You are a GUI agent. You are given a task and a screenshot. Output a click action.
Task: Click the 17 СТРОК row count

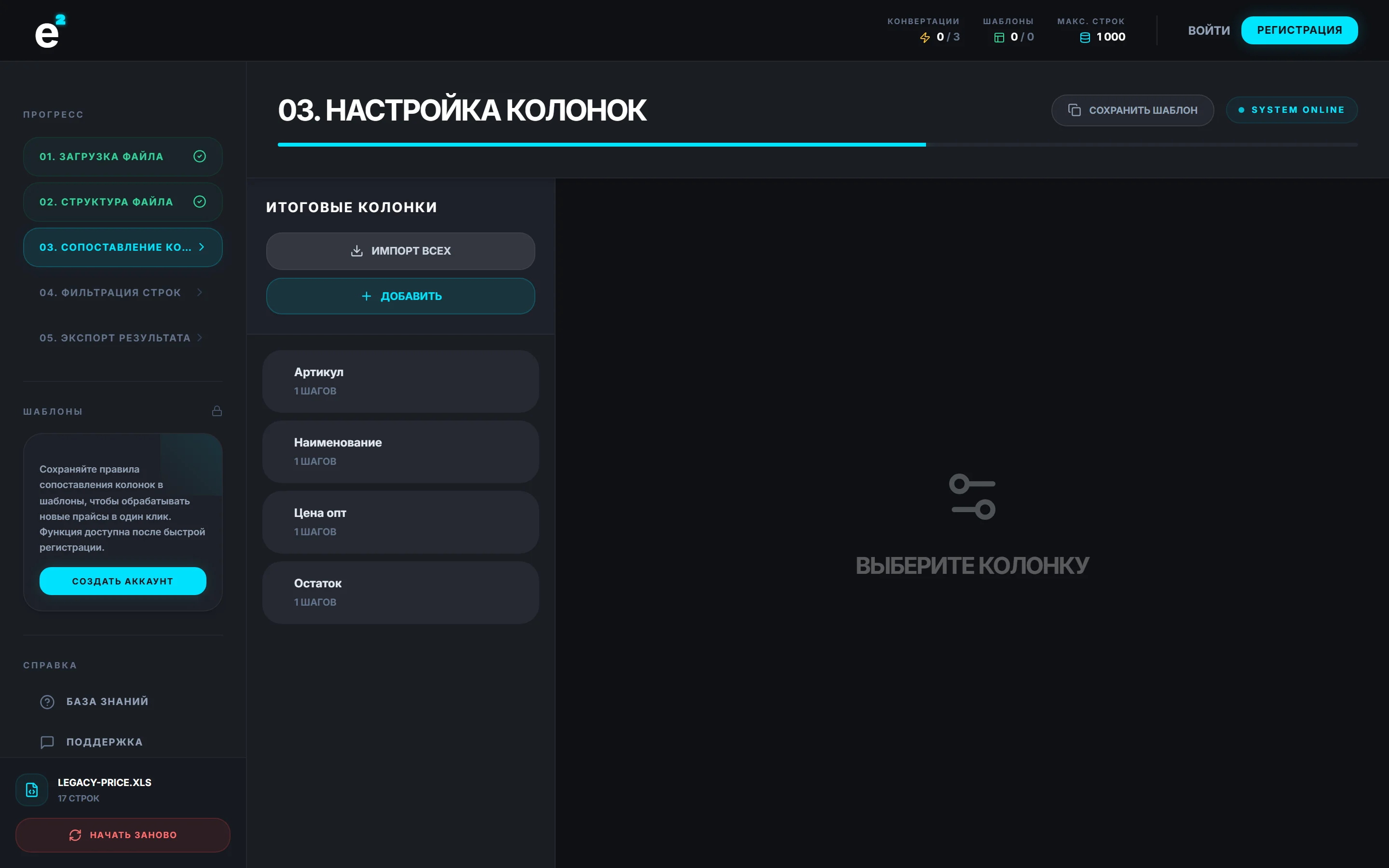[x=79, y=799]
